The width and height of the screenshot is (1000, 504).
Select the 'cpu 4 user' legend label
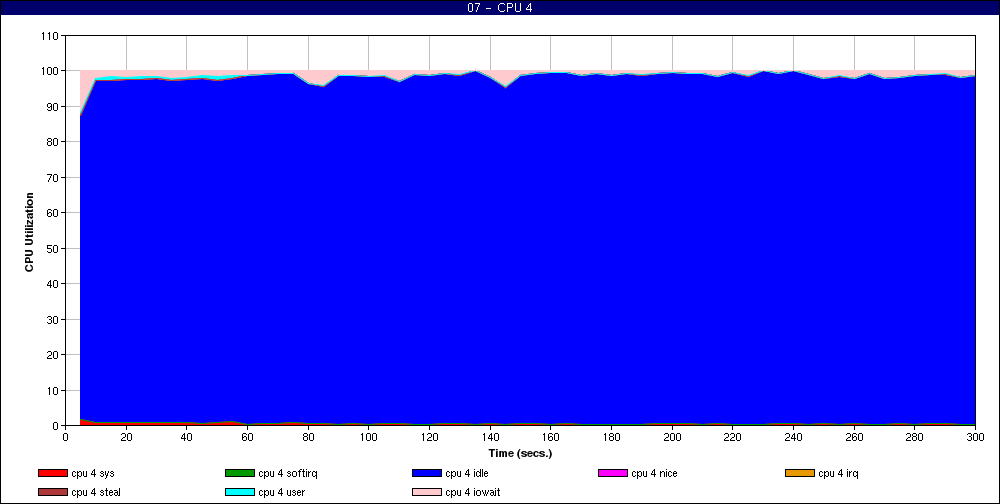point(282,492)
